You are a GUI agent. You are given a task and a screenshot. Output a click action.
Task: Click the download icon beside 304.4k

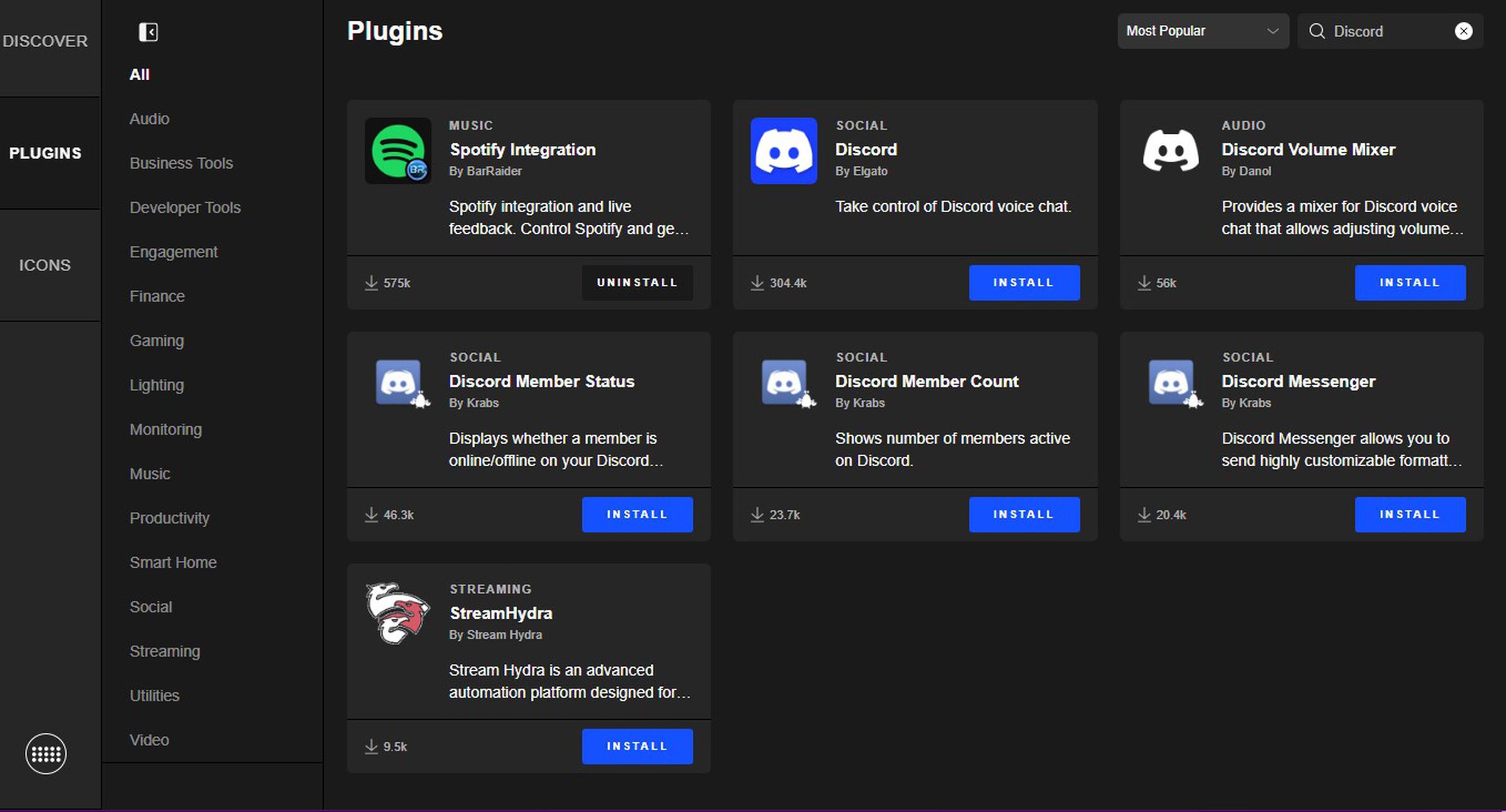[757, 283]
